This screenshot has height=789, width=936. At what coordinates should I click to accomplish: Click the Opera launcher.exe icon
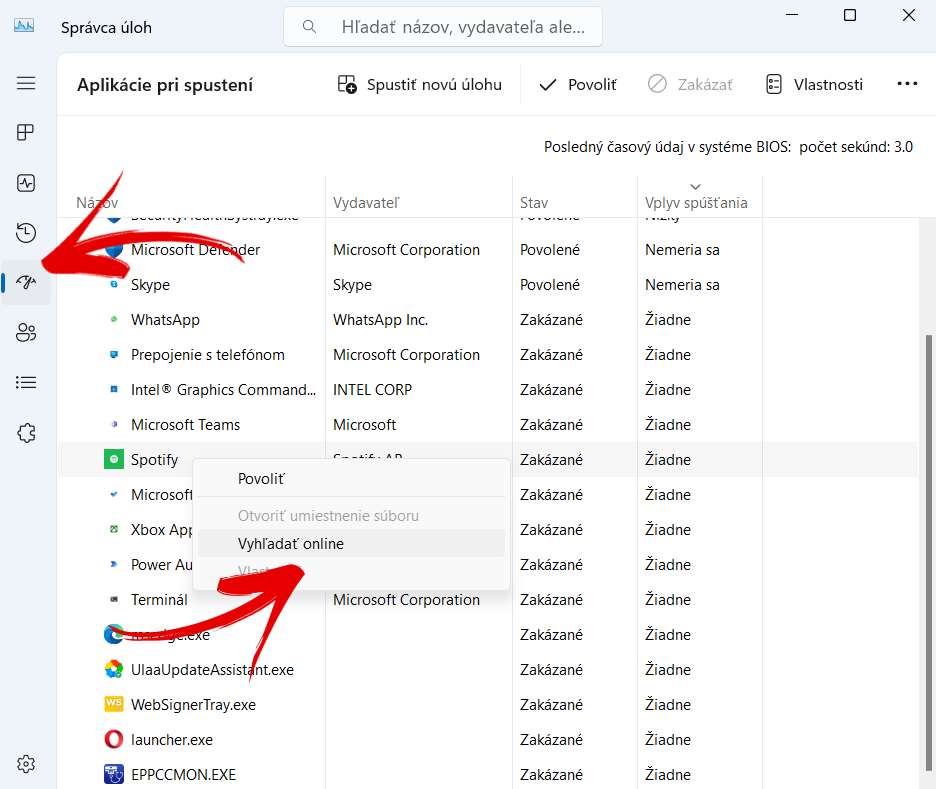click(113, 739)
